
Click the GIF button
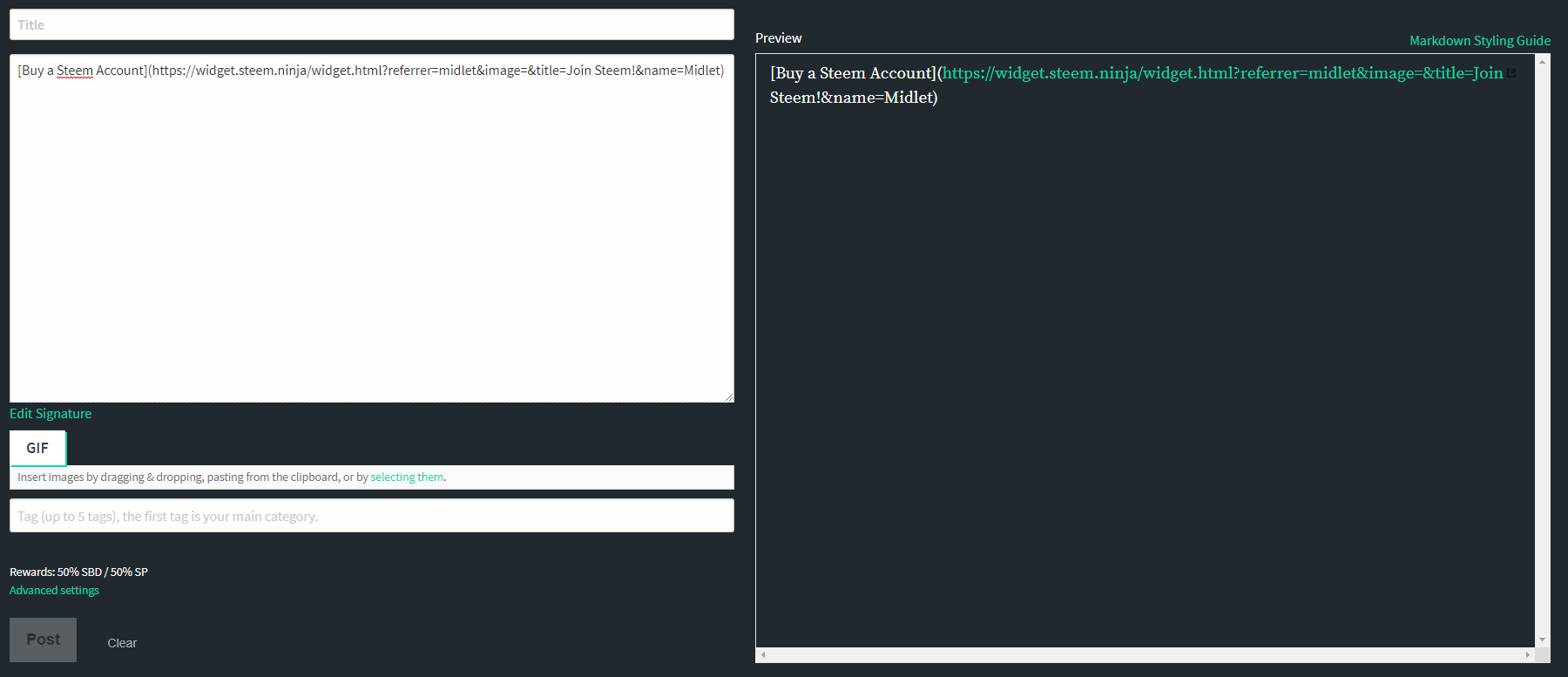pos(37,448)
